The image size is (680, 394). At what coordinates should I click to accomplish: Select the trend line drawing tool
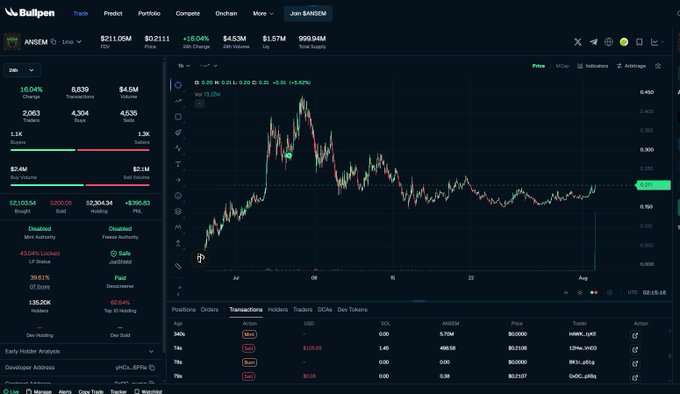(178, 101)
